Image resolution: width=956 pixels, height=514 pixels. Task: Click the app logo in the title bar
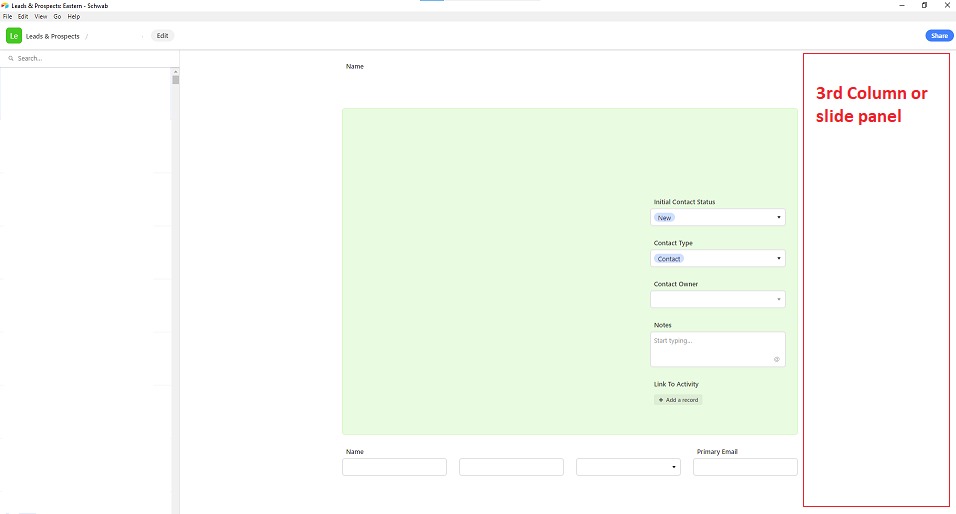pyautogui.click(x=5, y=5)
